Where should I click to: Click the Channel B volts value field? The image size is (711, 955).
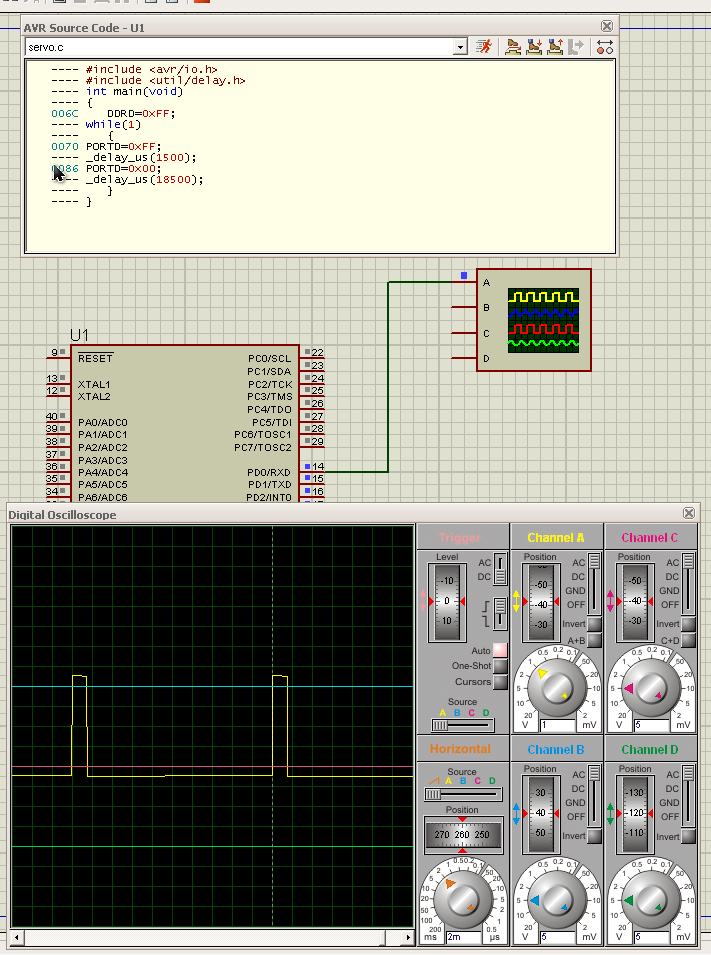pyautogui.click(x=557, y=937)
